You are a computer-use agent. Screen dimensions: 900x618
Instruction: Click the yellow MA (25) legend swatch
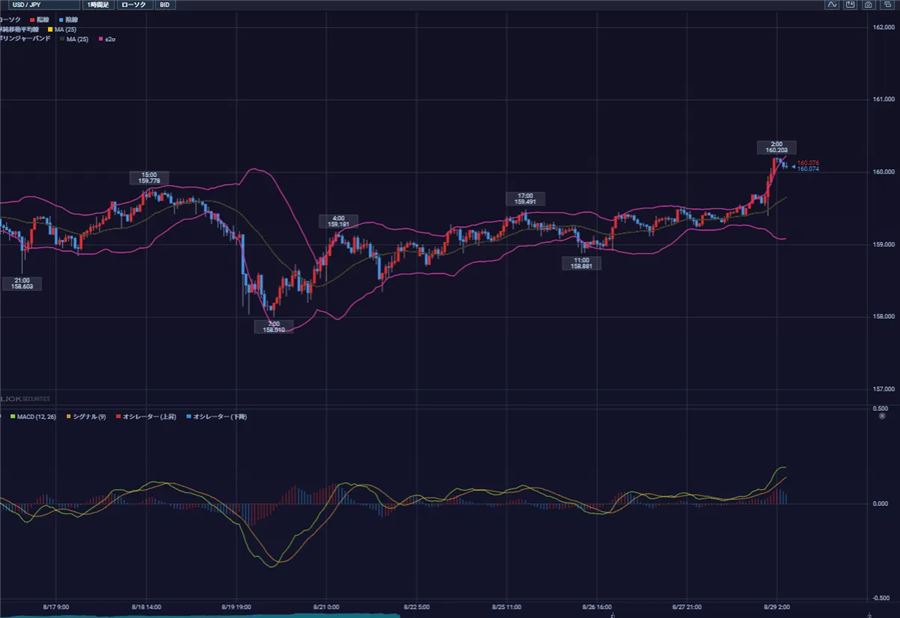coord(51,29)
